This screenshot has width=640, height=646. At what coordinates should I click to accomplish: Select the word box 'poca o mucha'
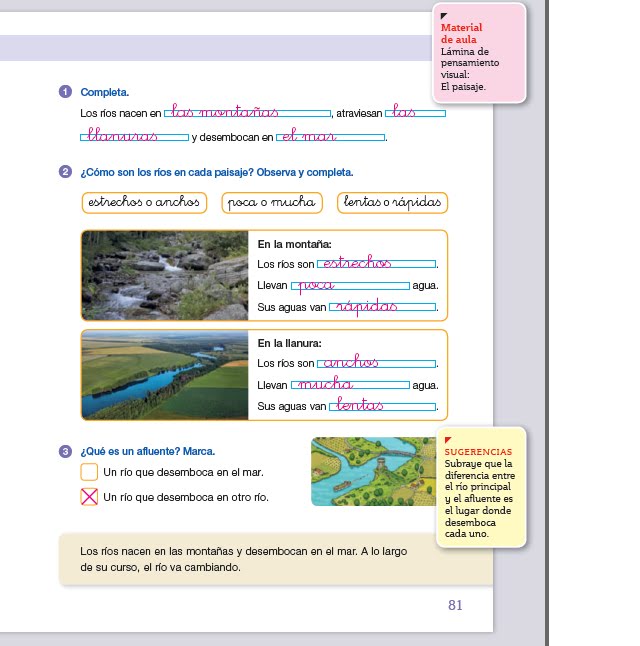(x=272, y=203)
